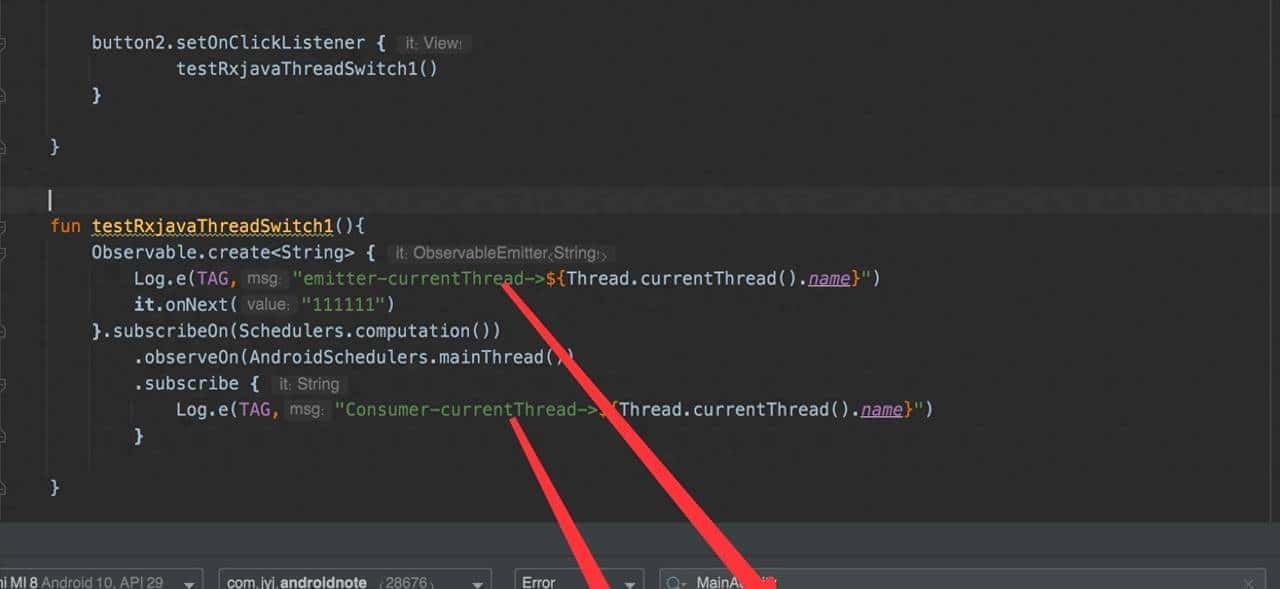Collapse the subscribe lambda block
The image size is (1280, 589).
pyautogui.click(x=5, y=384)
